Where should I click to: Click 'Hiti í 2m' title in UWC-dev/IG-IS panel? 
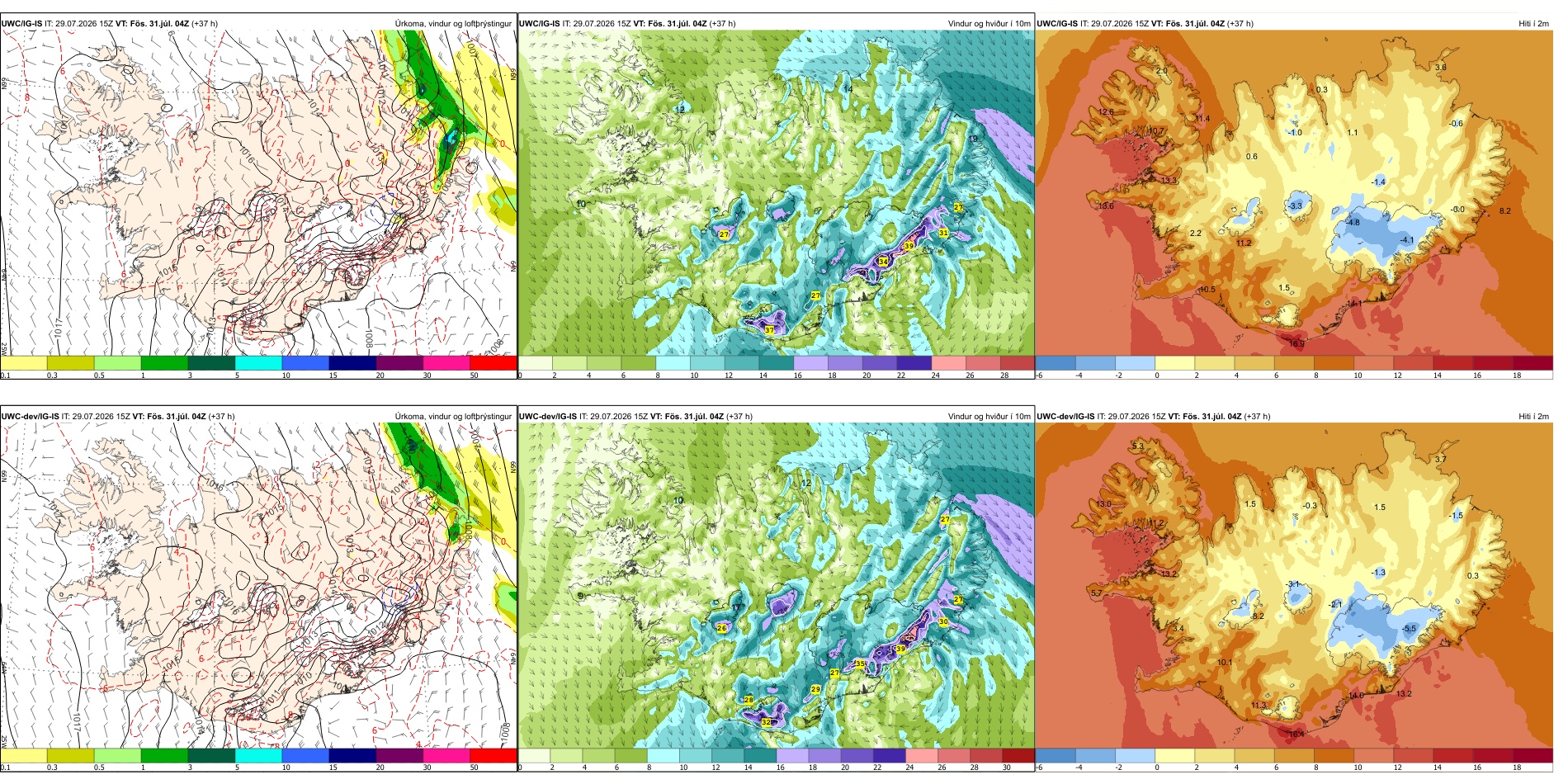point(1533,417)
